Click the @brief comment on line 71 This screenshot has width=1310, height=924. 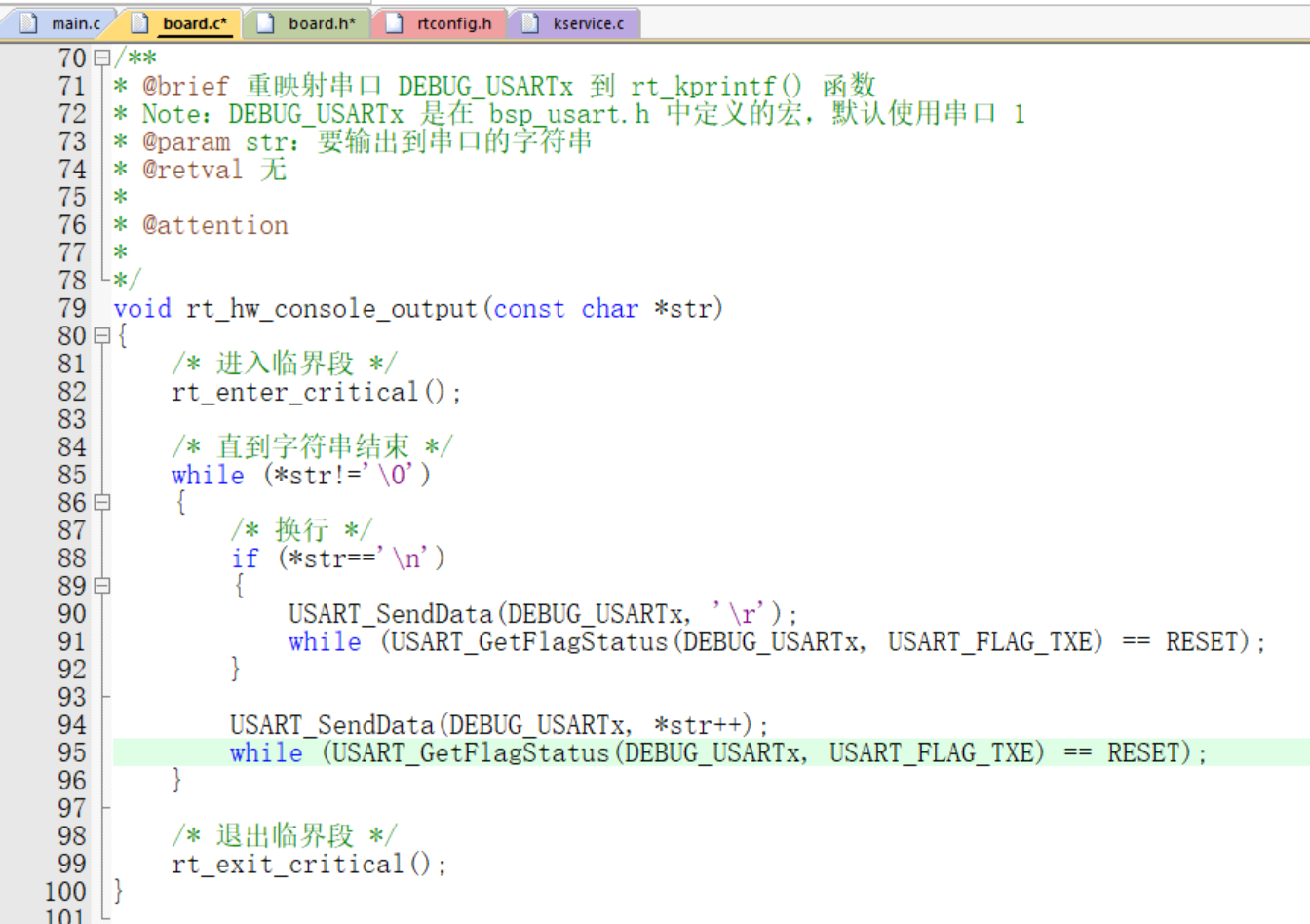(185, 87)
